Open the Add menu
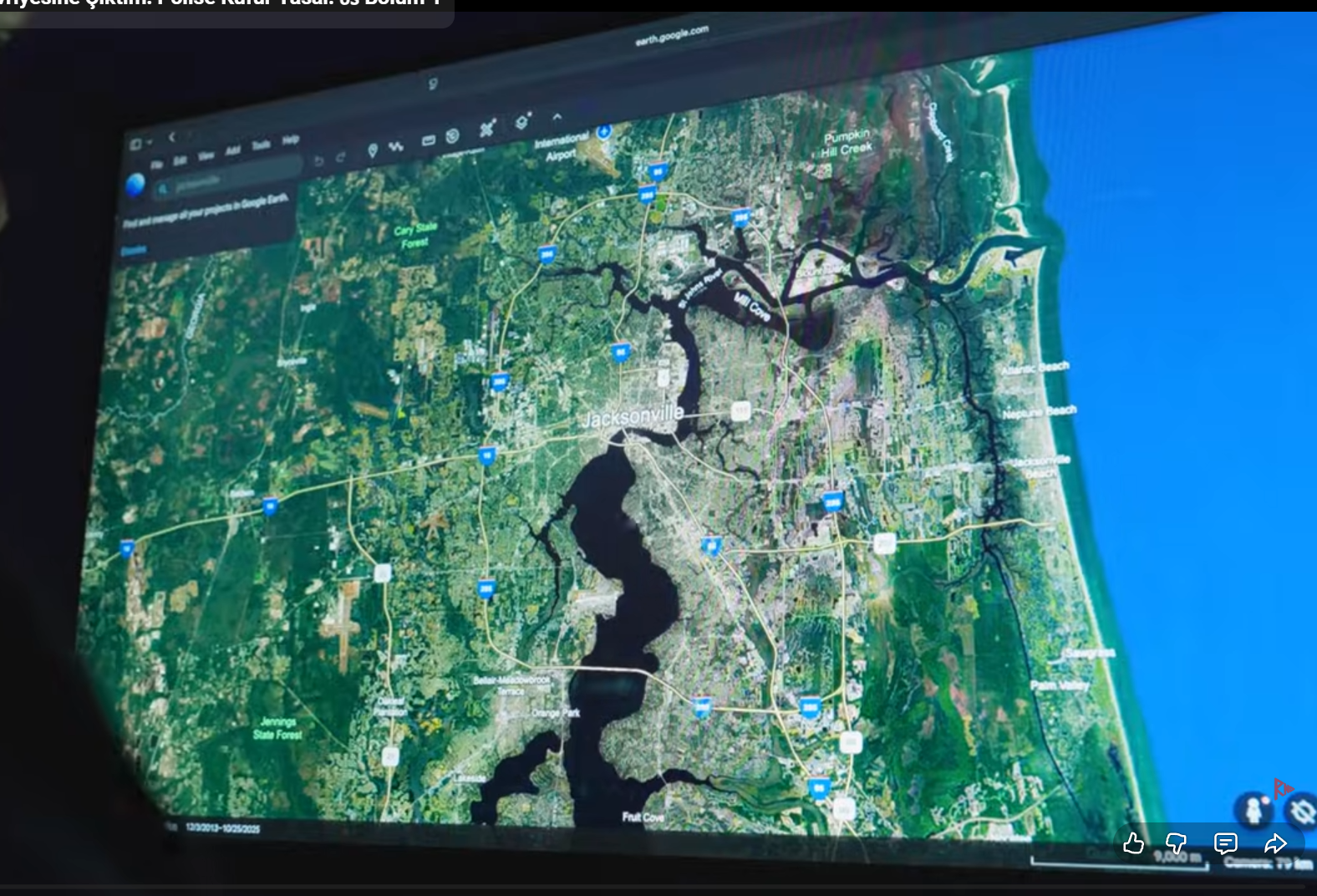The width and height of the screenshot is (1317, 896). coord(232,150)
